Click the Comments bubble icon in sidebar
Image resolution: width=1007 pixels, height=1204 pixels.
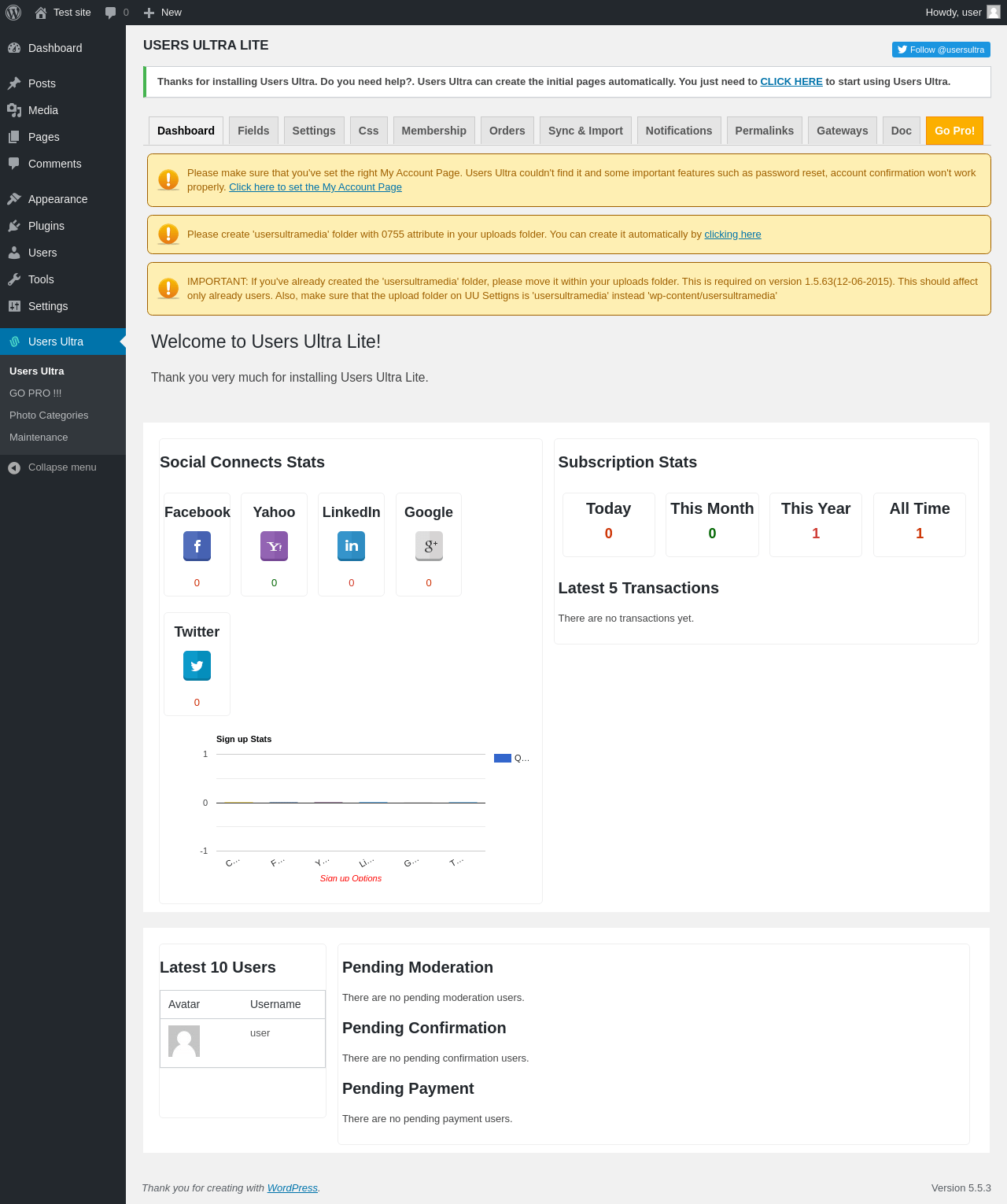click(14, 164)
